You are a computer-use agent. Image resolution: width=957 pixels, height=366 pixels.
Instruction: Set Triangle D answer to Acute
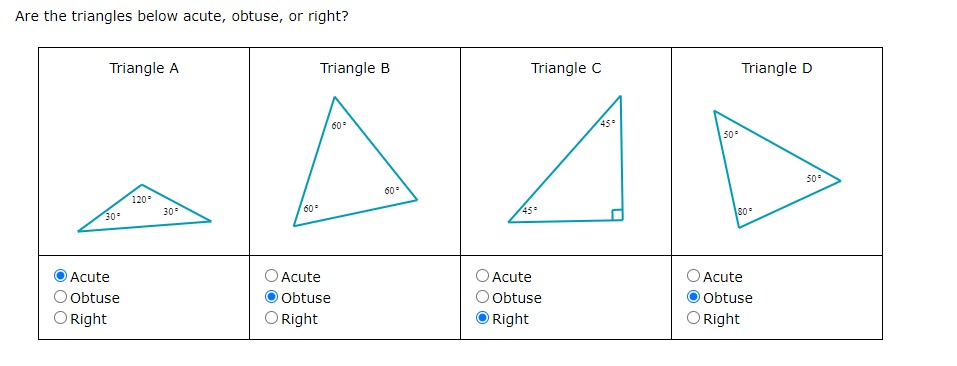[x=693, y=276]
